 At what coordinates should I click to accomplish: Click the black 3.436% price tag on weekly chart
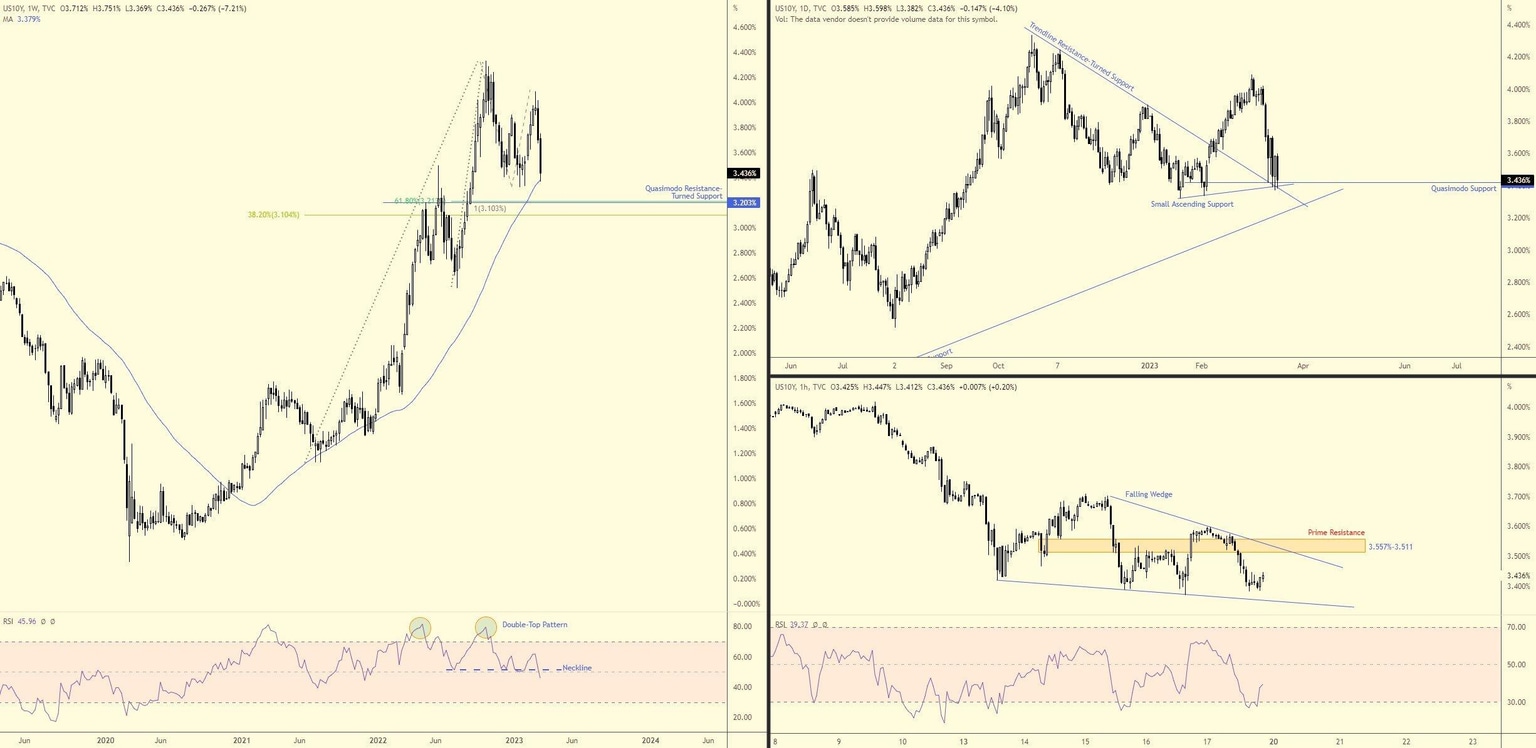[x=745, y=173]
